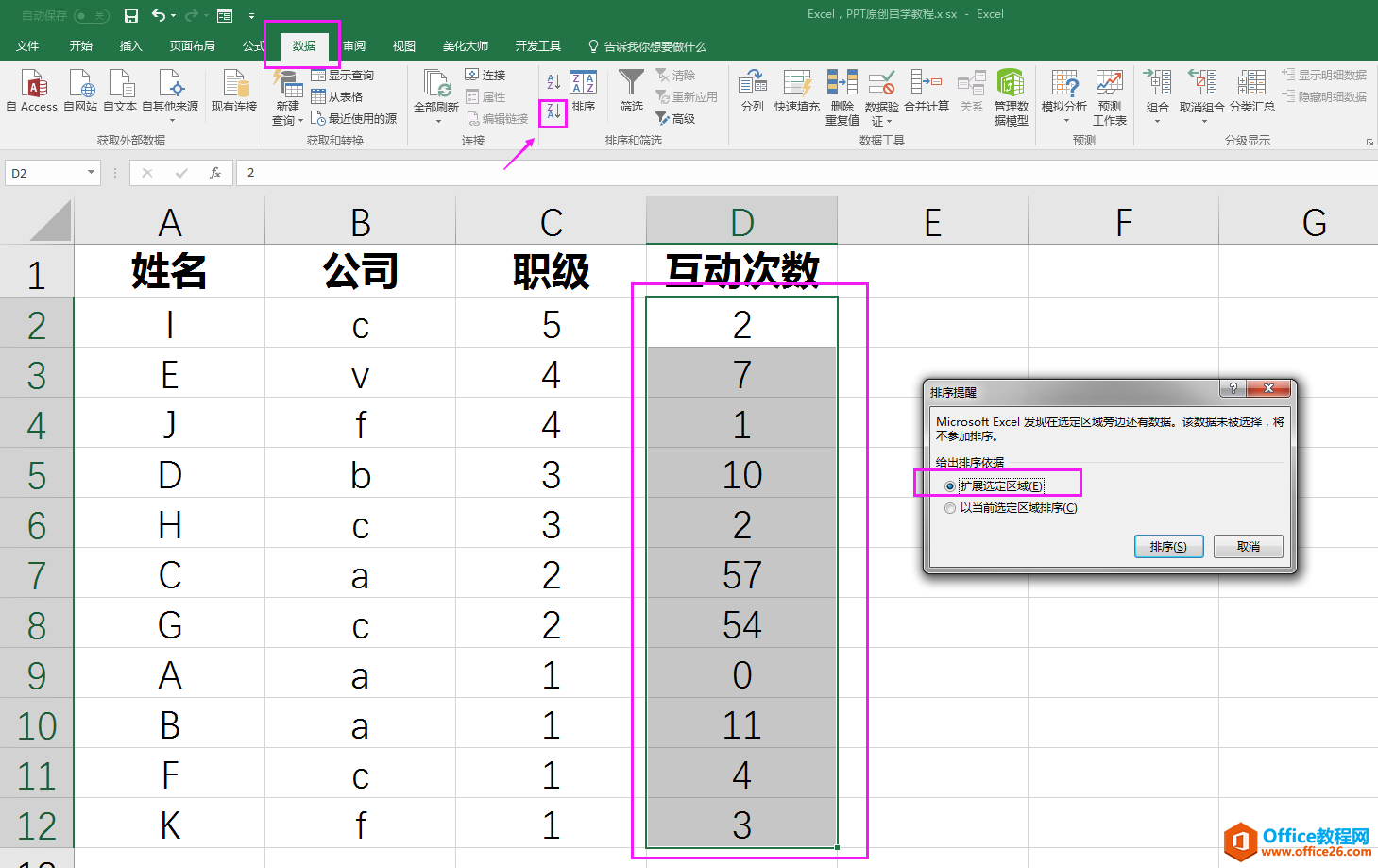Click Subtotal (分类汇总) icon
The width and height of the screenshot is (1378, 868).
(x=1251, y=92)
